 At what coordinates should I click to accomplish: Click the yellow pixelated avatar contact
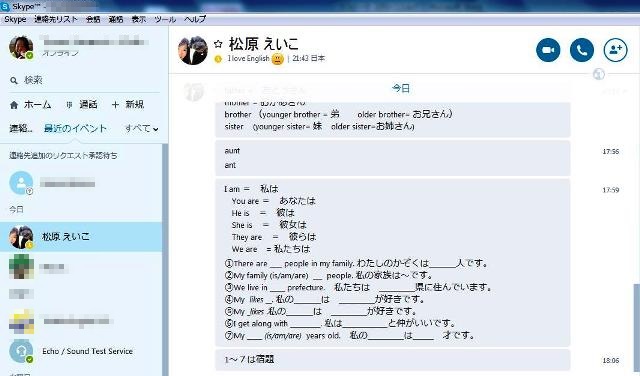(x=21, y=321)
